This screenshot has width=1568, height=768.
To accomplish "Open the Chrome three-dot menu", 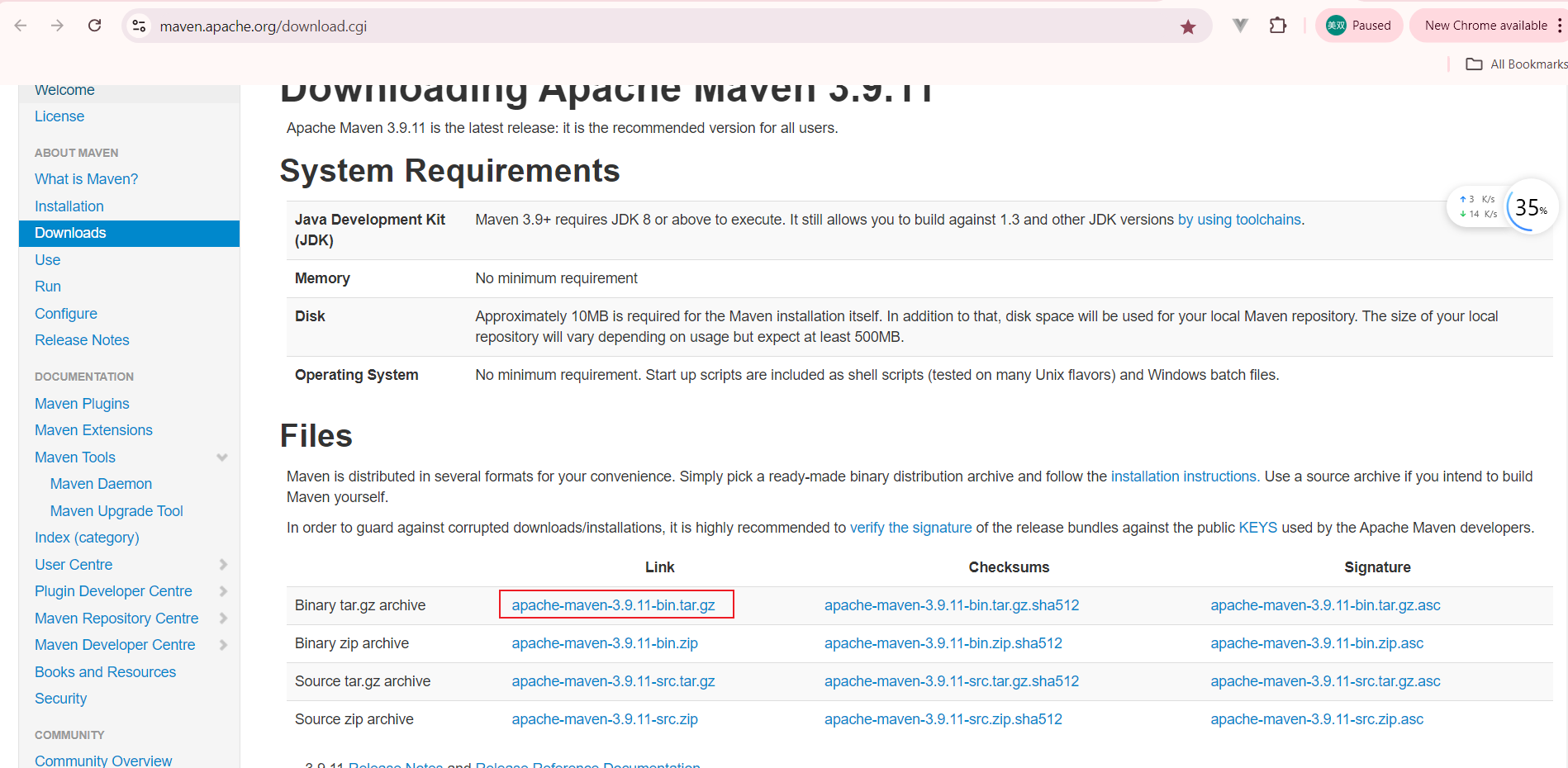I will 1559,26.
